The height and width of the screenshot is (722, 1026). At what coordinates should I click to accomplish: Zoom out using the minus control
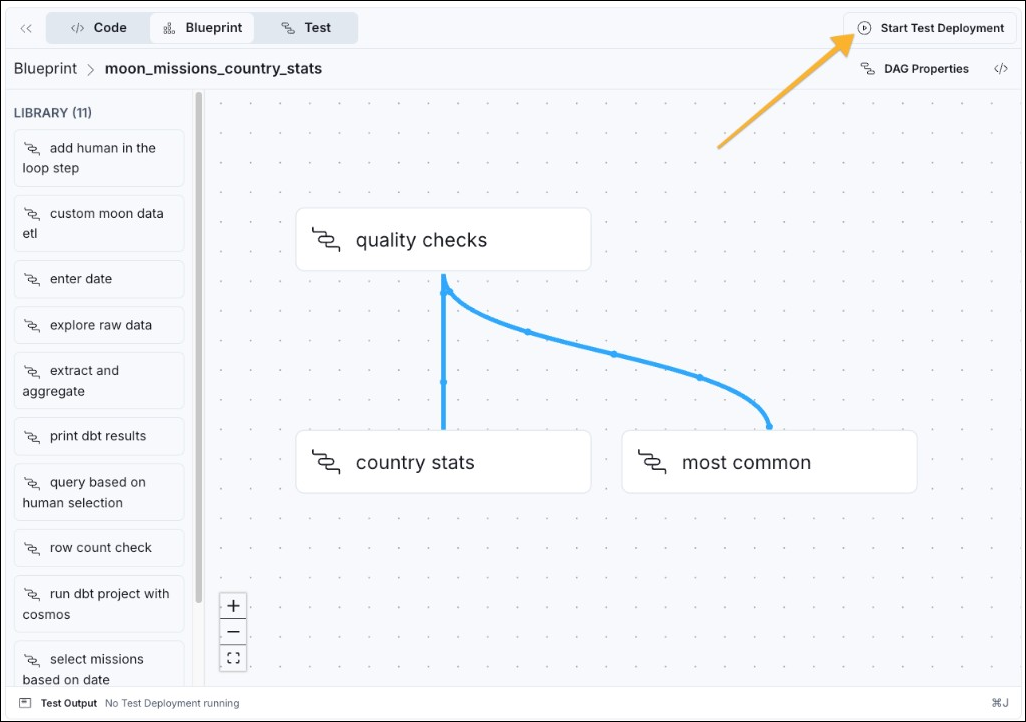[x=233, y=631]
